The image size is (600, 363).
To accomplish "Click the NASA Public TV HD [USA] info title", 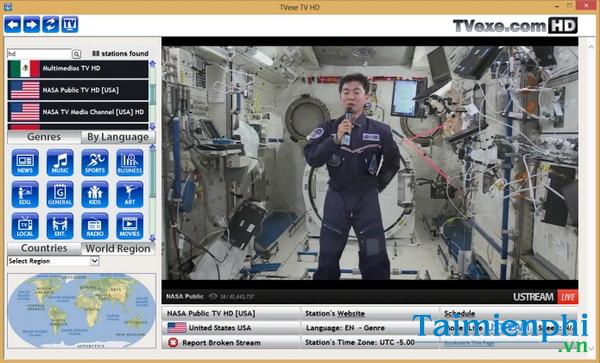I will pyautogui.click(x=211, y=314).
